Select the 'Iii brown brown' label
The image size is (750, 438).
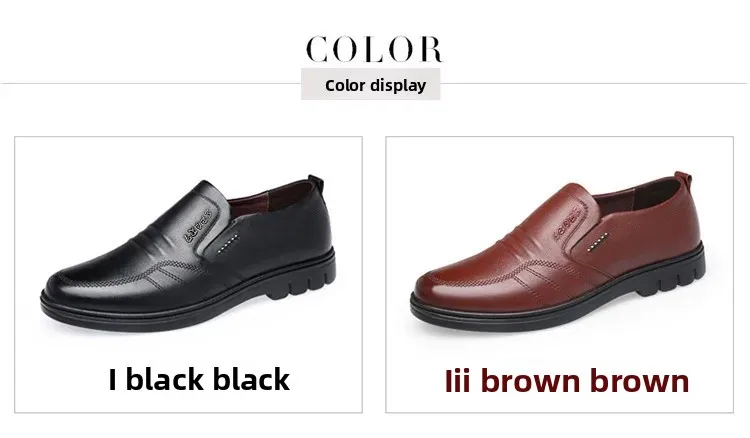click(567, 381)
